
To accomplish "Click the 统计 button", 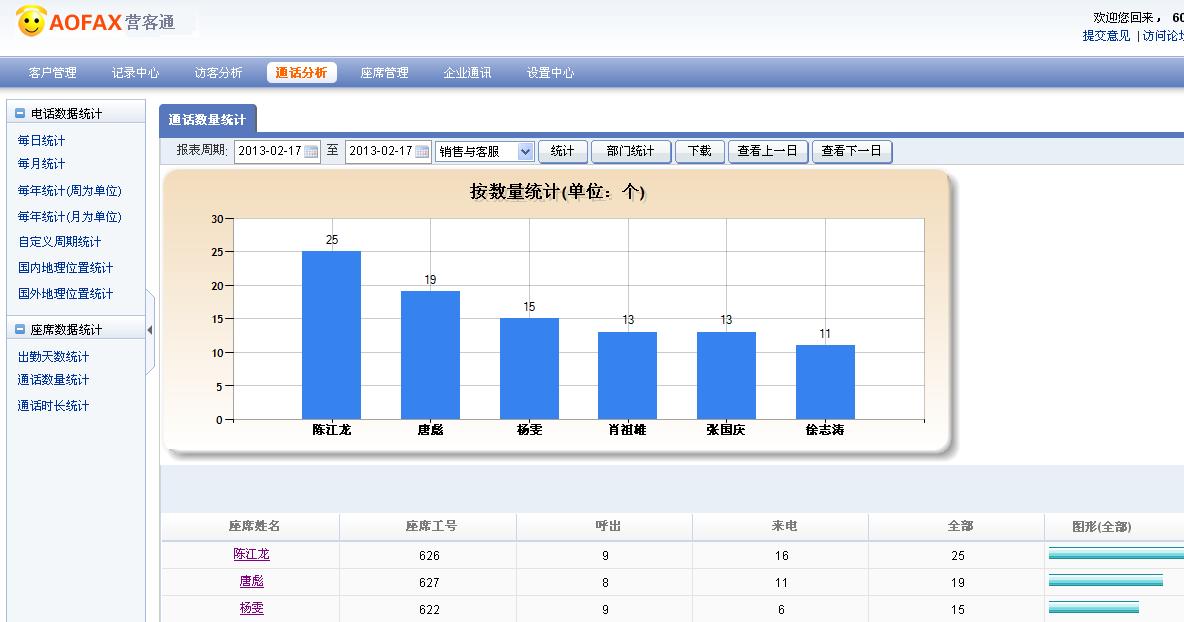I will [563, 151].
